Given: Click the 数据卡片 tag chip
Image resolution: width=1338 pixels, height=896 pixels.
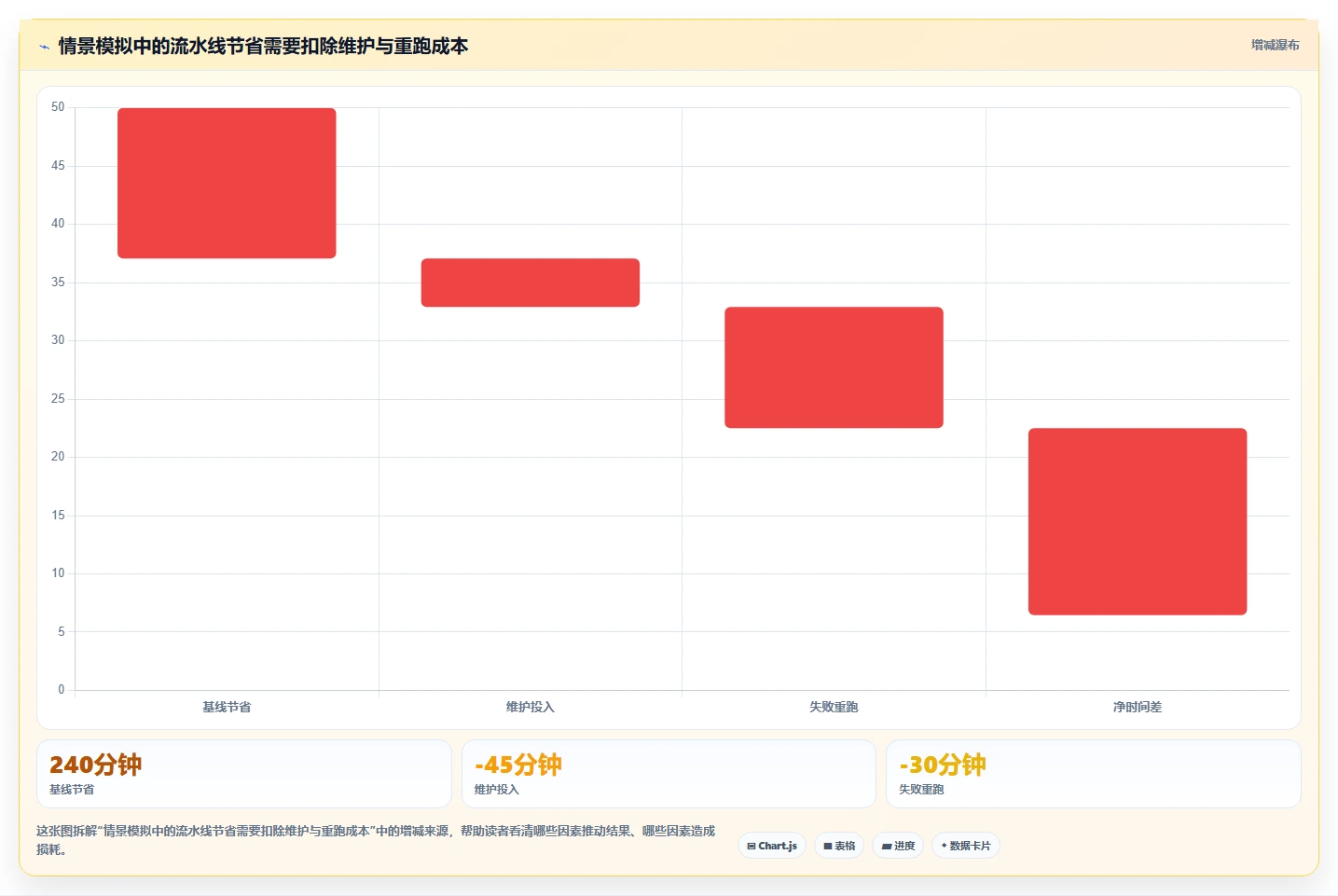Looking at the screenshot, I should tap(966, 846).
